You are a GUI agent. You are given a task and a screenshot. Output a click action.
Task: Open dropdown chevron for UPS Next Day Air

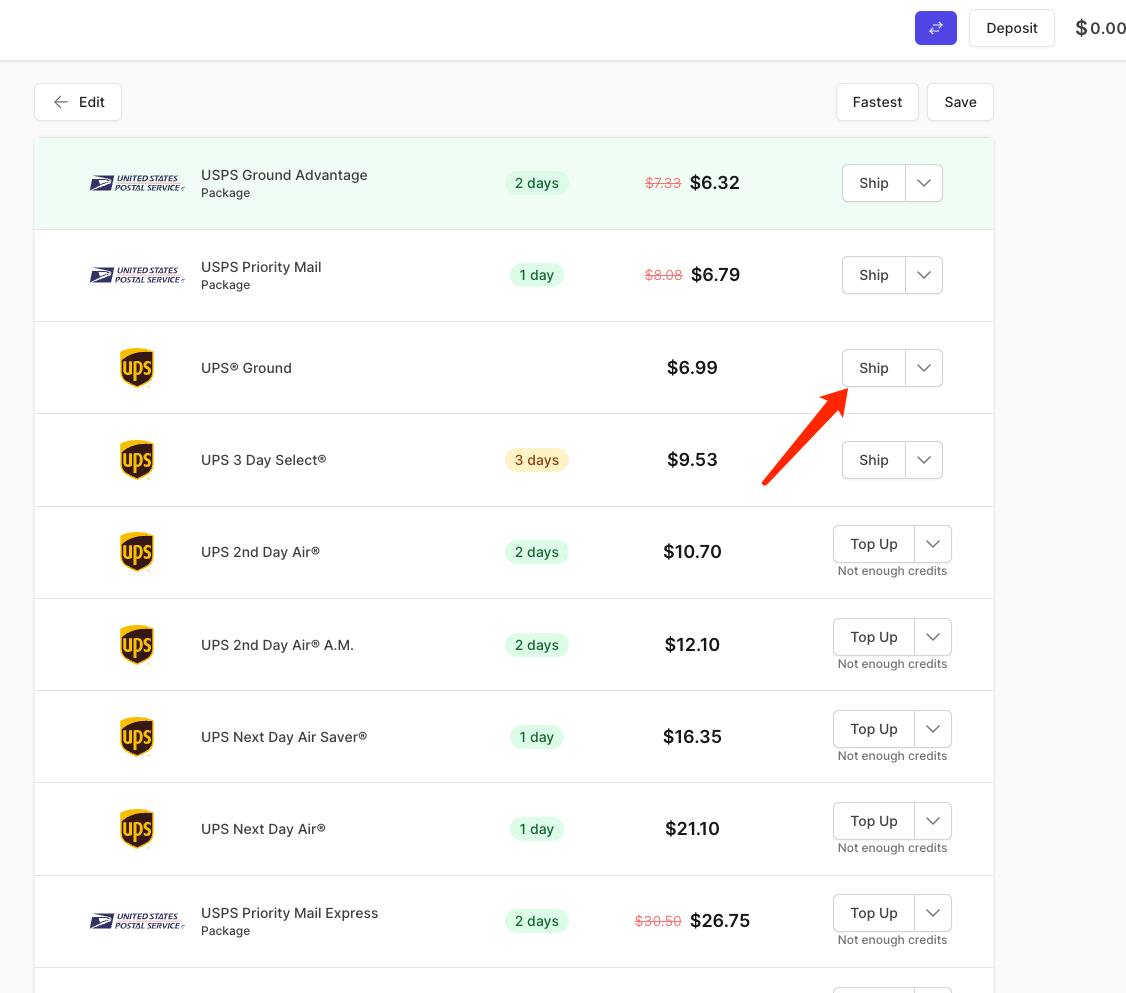[x=933, y=821]
